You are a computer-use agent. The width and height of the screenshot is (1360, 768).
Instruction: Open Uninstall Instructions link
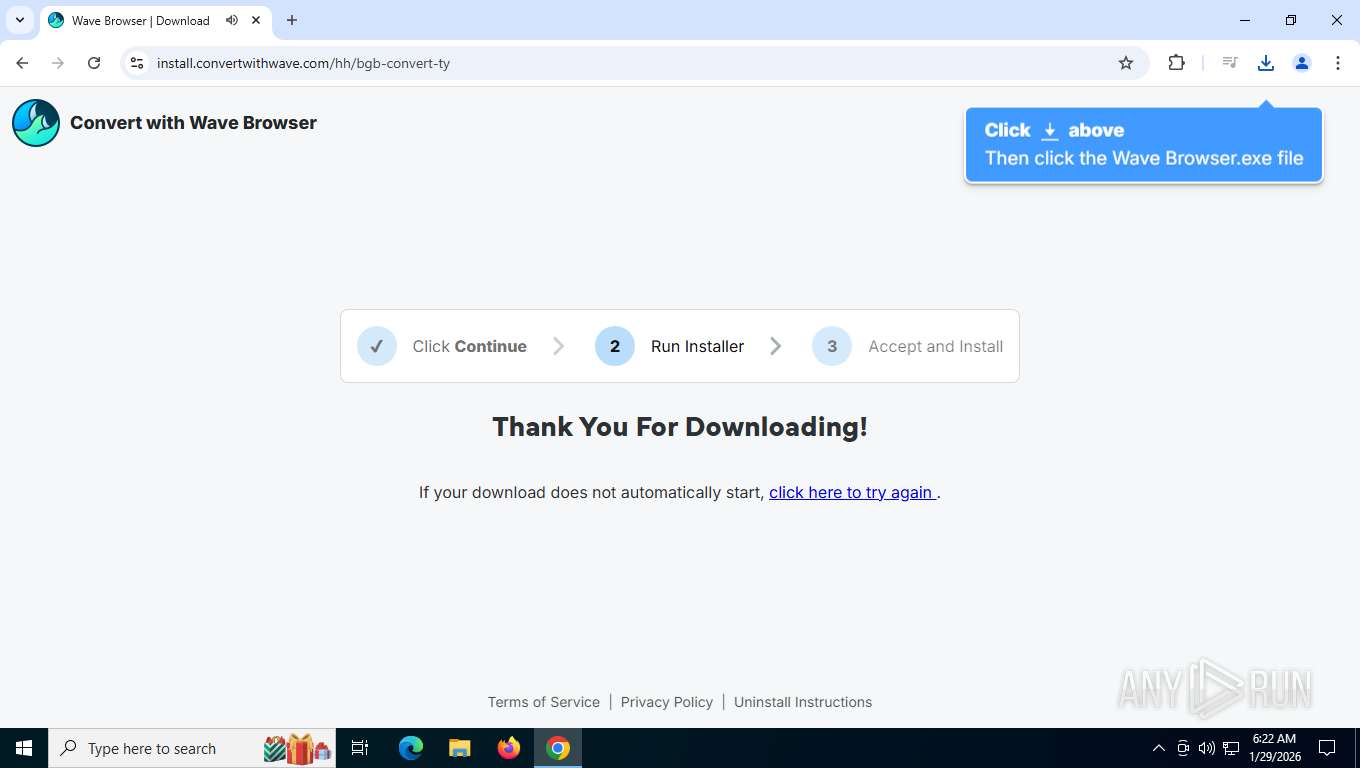[803, 702]
